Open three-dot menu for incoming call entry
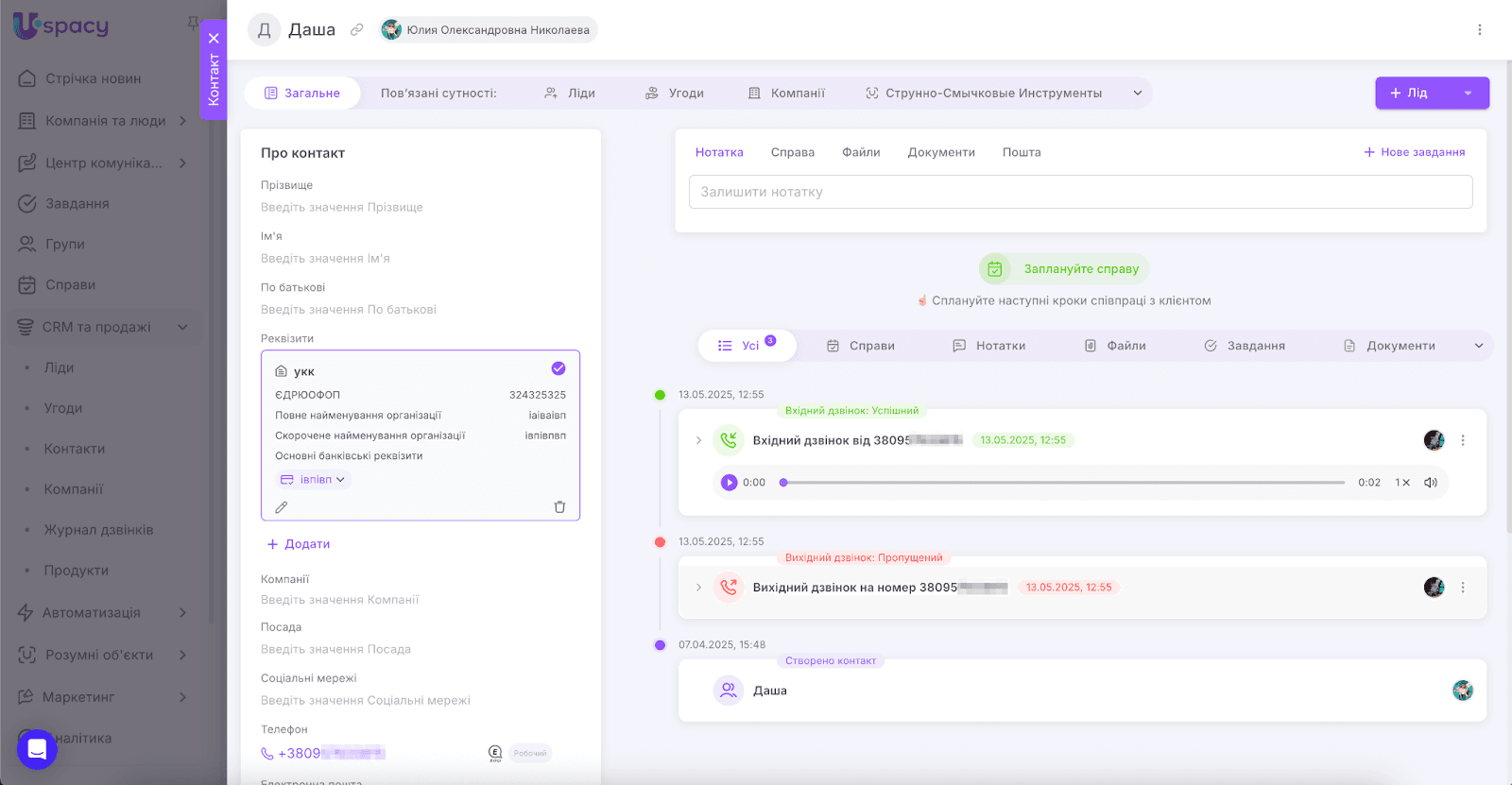 coord(1463,440)
